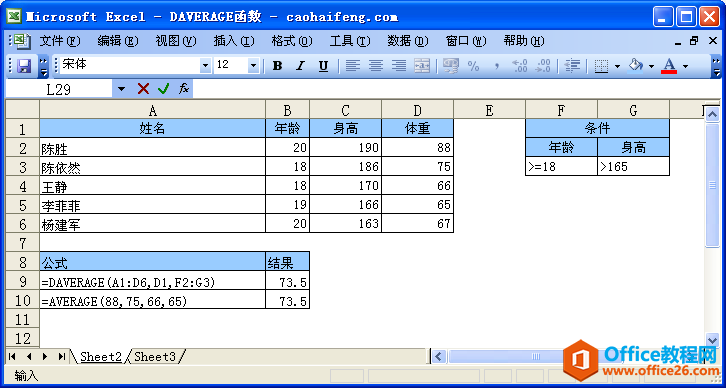The height and width of the screenshot is (388, 726).
Task: Switch to Sheet2 tab
Action: point(100,357)
